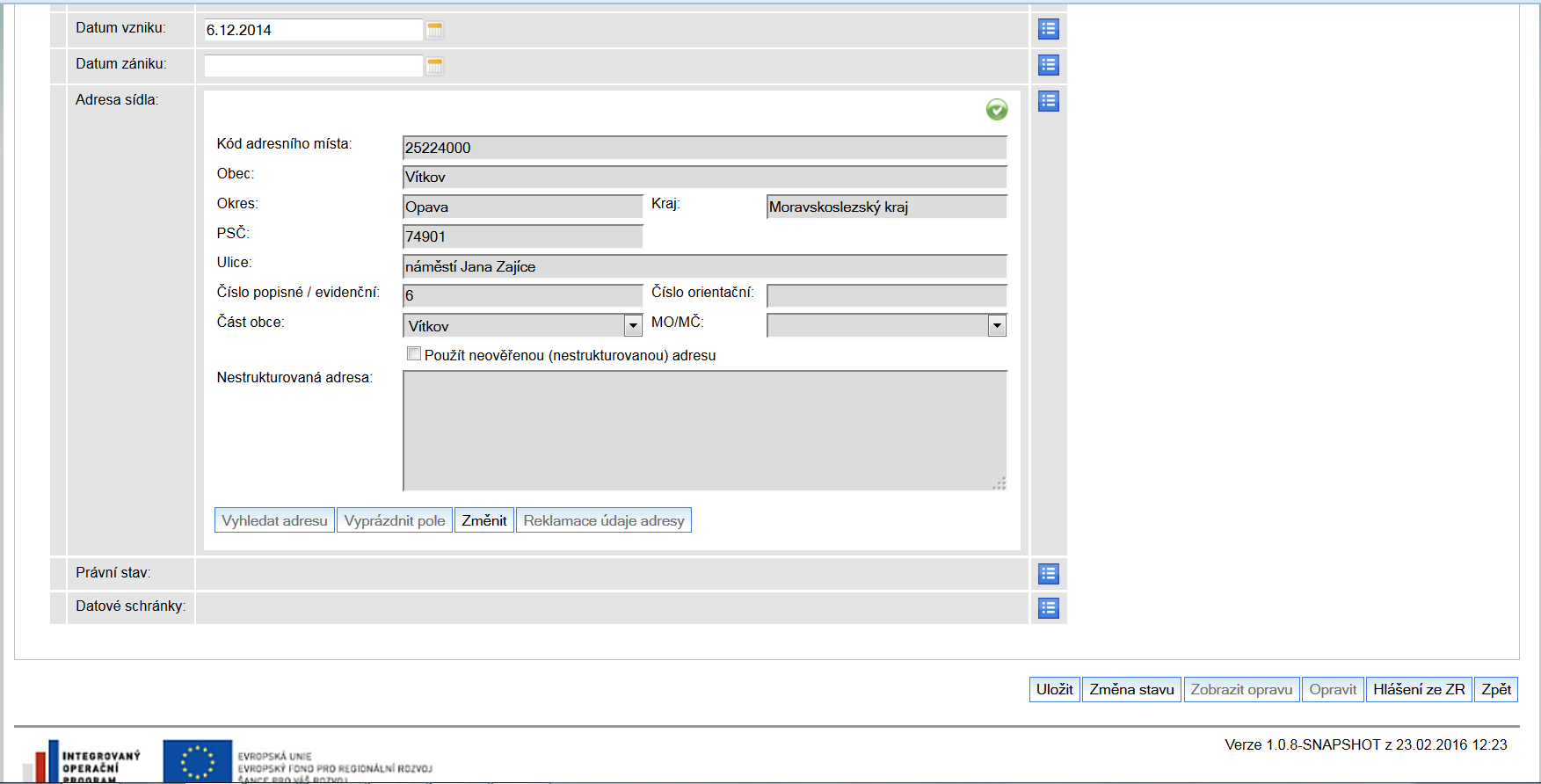Click the empty Číslo orientační field

[x=887, y=295]
